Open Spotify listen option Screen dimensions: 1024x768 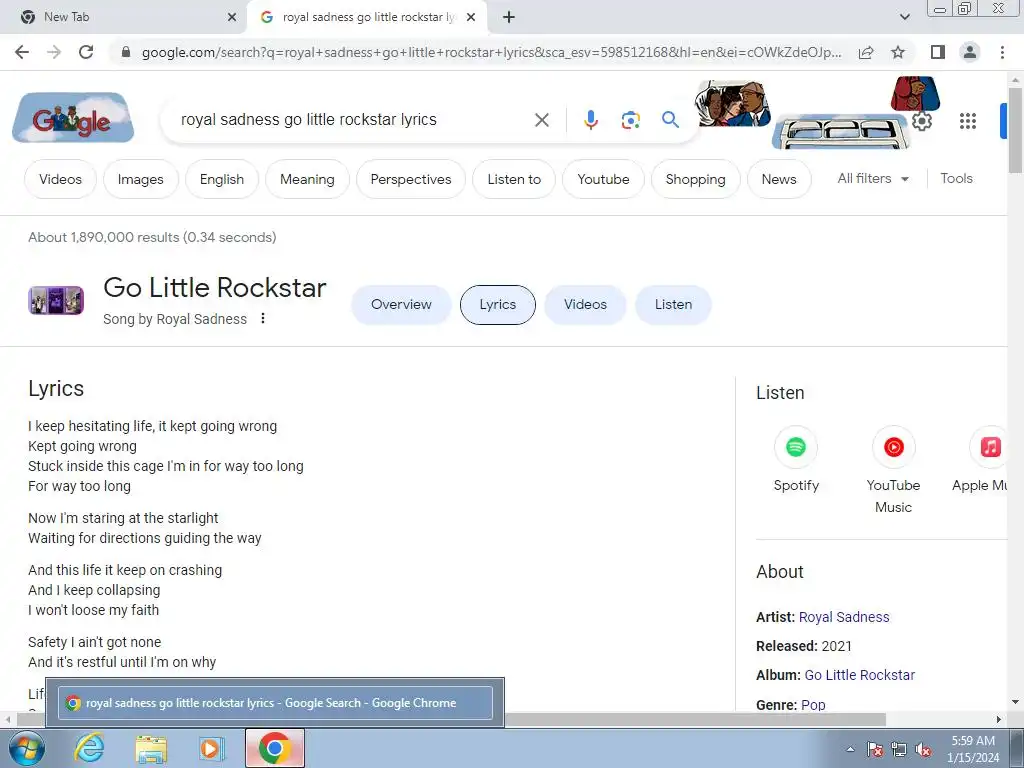[x=795, y=459]
